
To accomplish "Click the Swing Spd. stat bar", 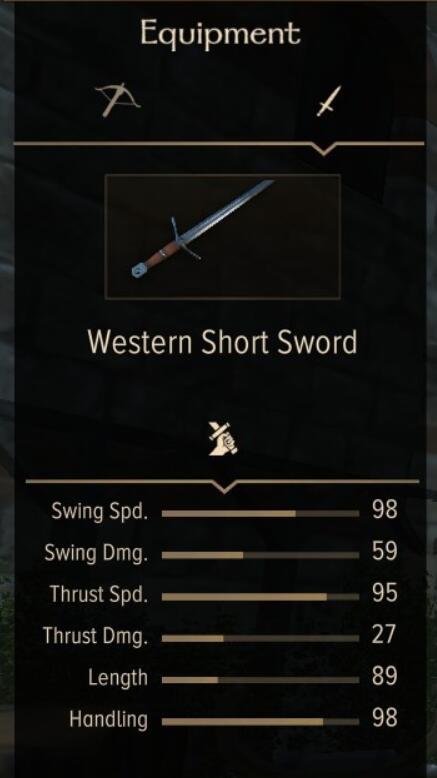I will 260,514.
